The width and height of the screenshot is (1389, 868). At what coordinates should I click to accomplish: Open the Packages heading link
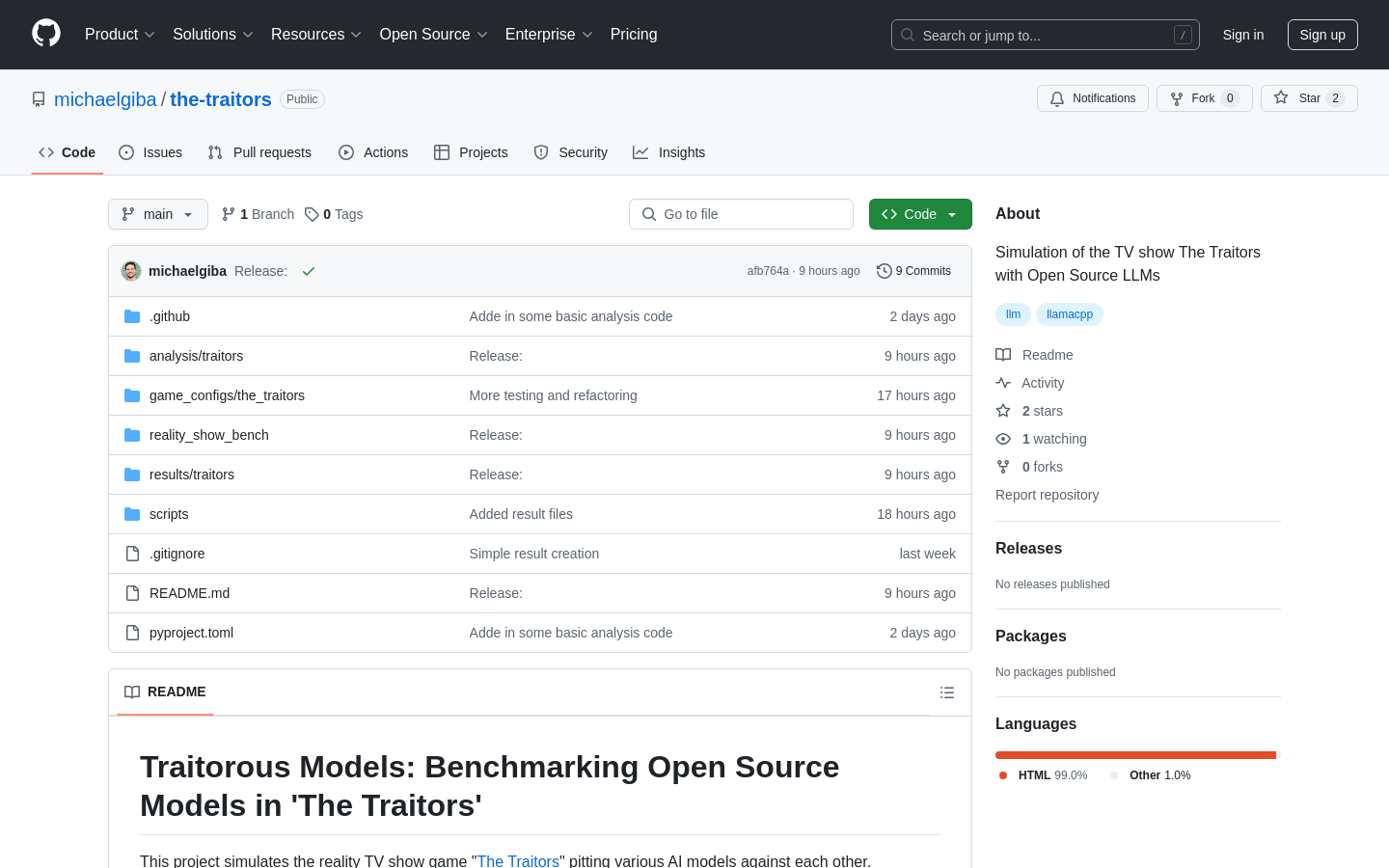[x=1030, y=636]
